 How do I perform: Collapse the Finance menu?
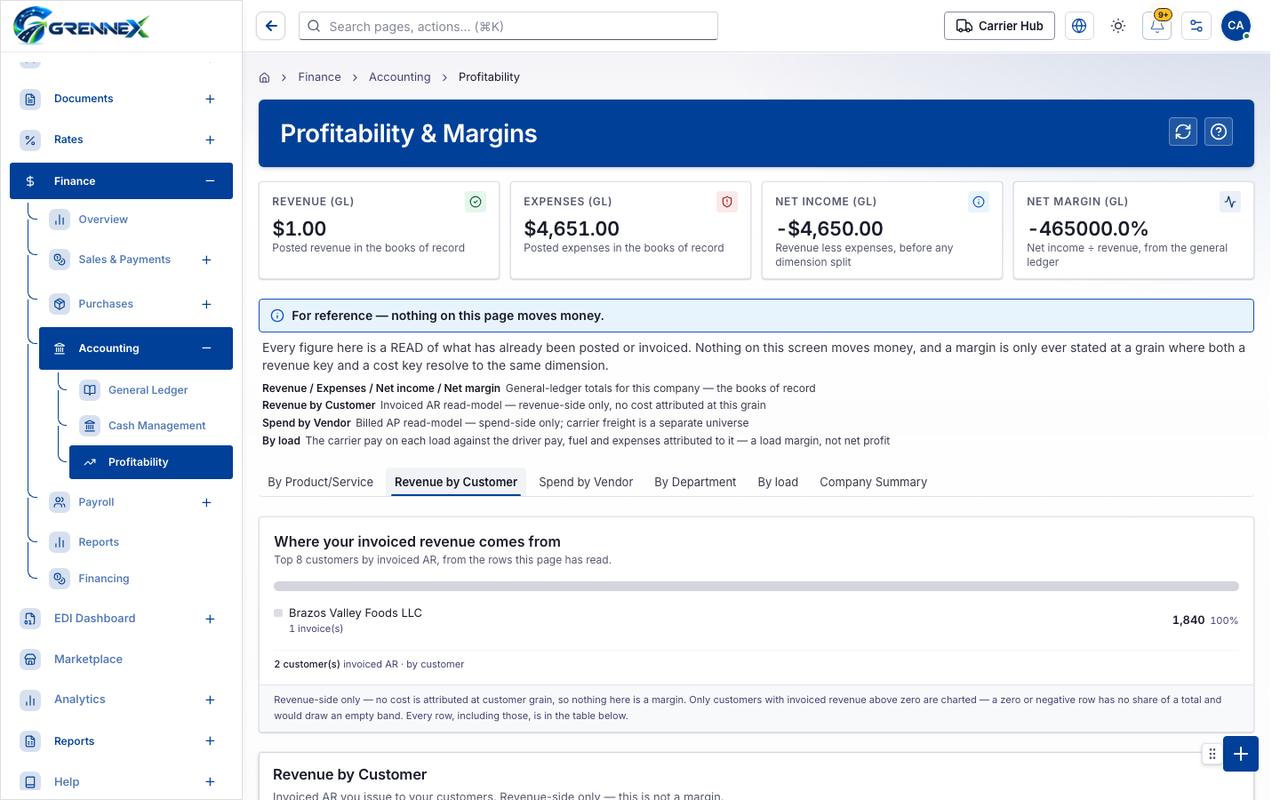coord(210,181)
